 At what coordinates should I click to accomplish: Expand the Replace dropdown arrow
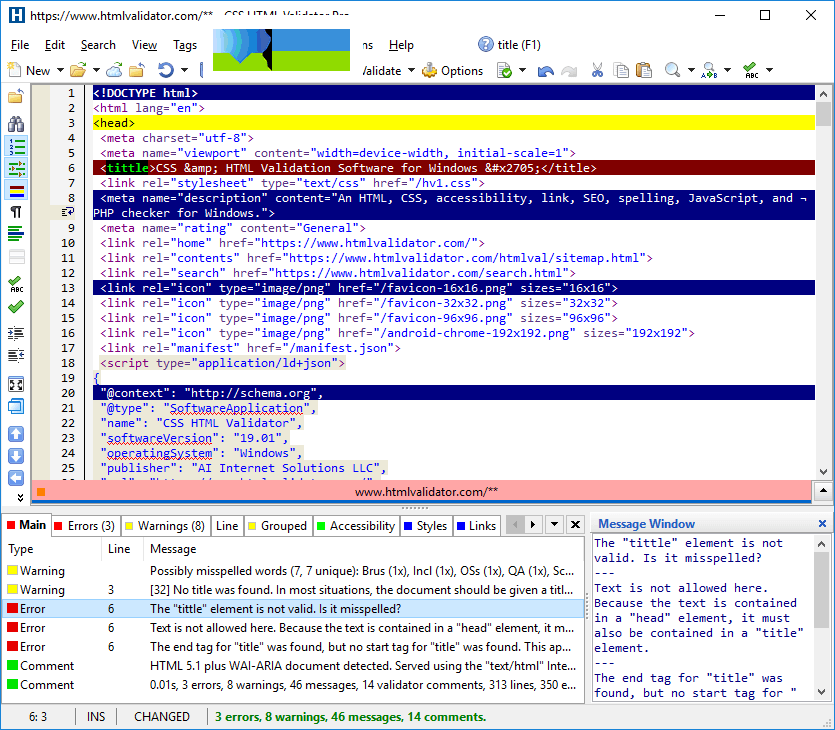click(x=727, y=70)
